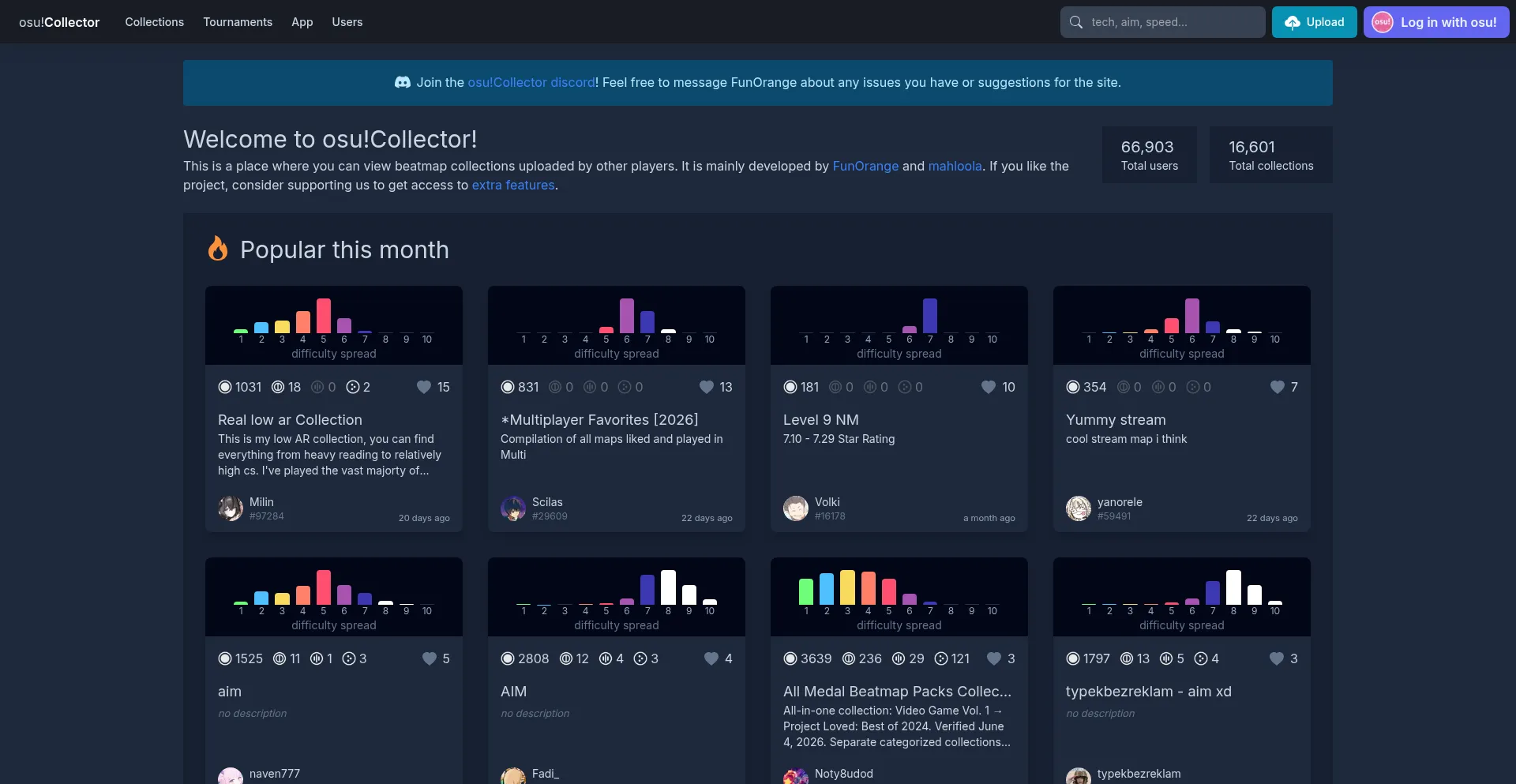
Task: Follow the extra features link
Action: click(513, 185)
